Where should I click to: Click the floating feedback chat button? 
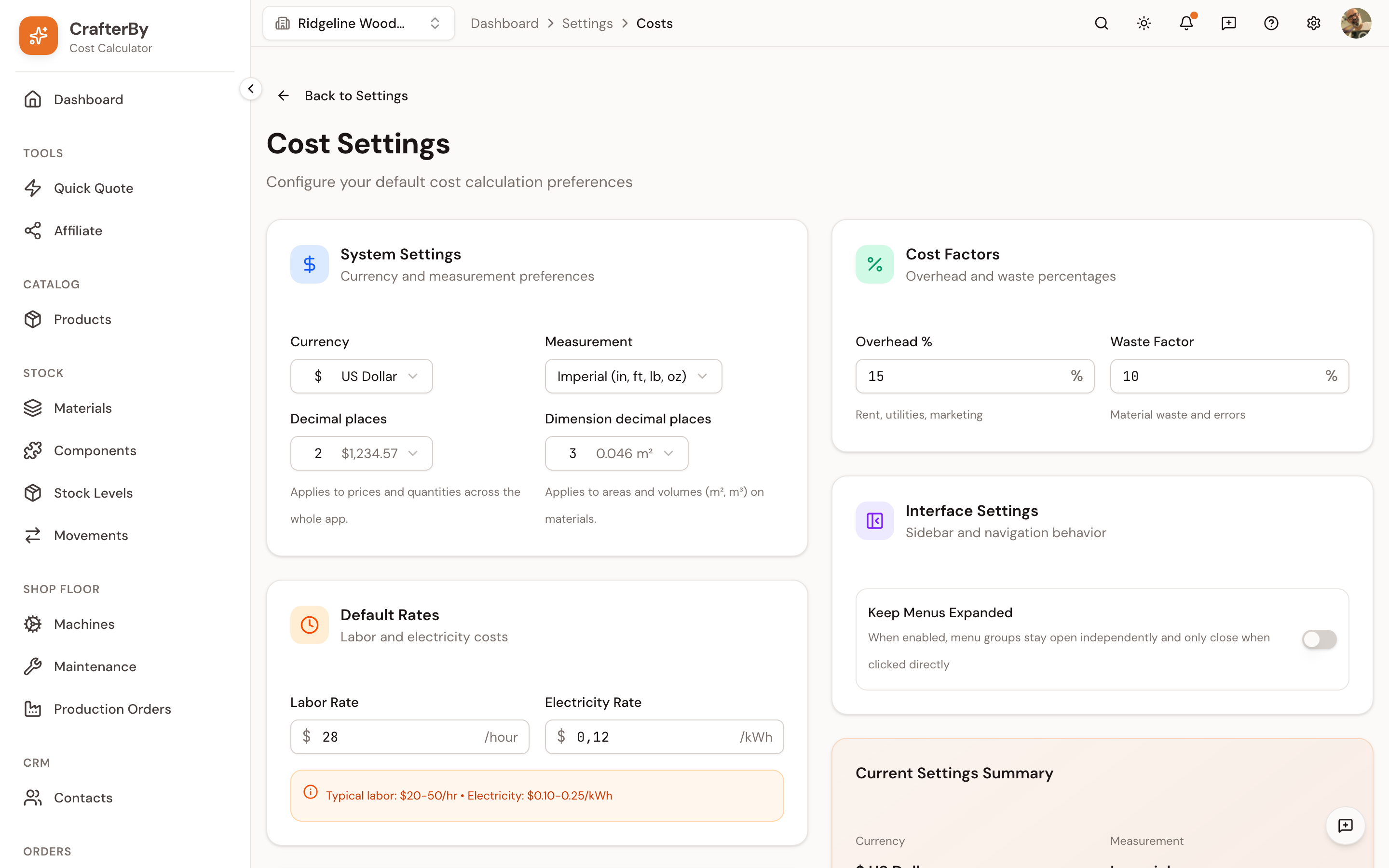(x=1345, y=826)
